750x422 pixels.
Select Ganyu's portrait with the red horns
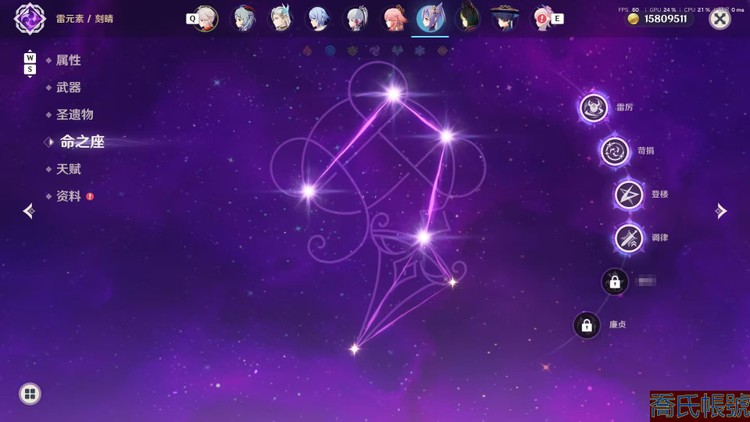point(244,19)
